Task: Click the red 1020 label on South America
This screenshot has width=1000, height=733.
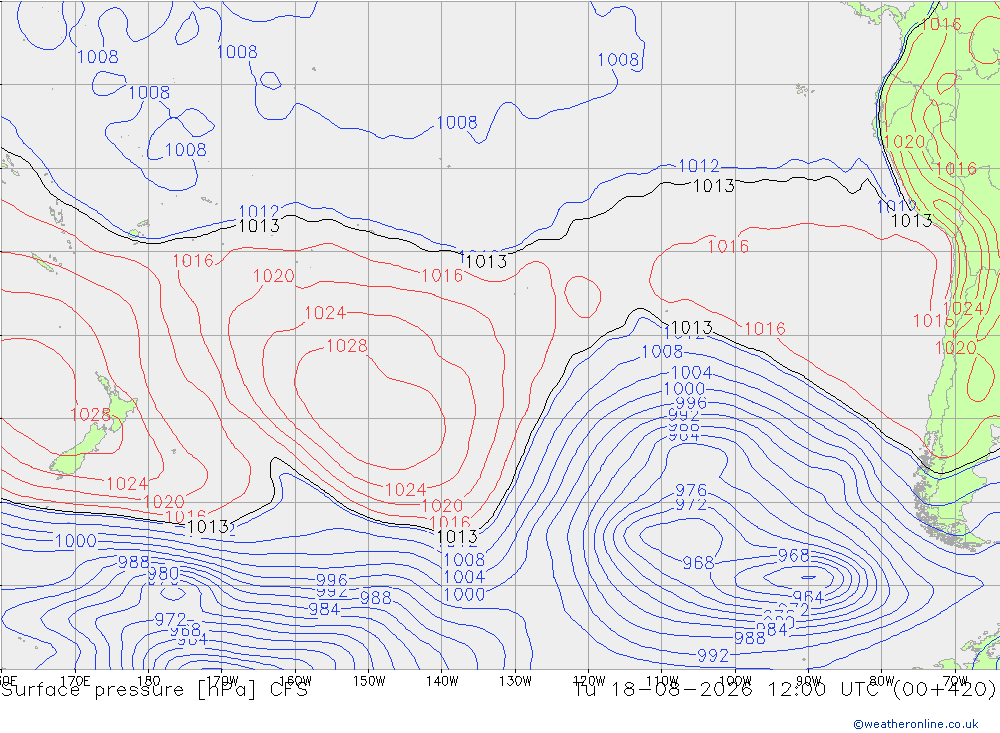Action: tap(904, 142)
